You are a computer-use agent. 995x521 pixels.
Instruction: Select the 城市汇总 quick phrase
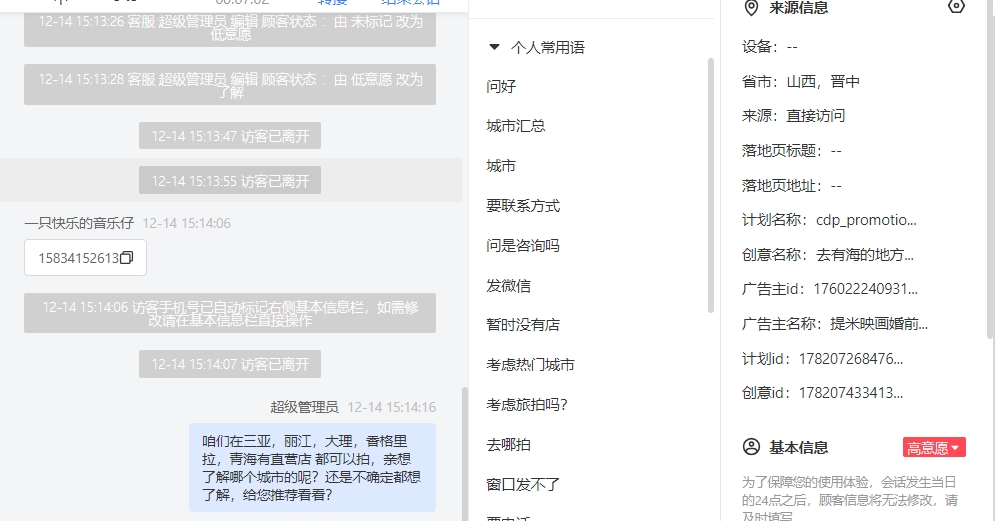[x=516, y=126]
